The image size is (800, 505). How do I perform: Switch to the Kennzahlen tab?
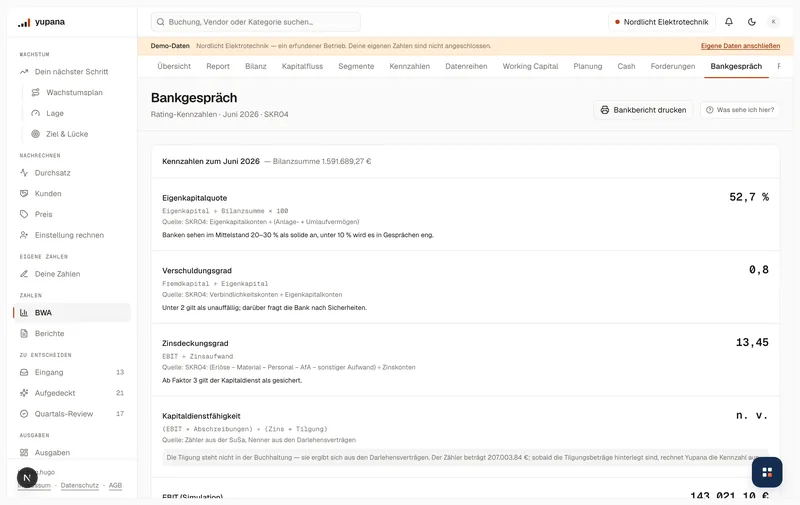tap(410, 66)
